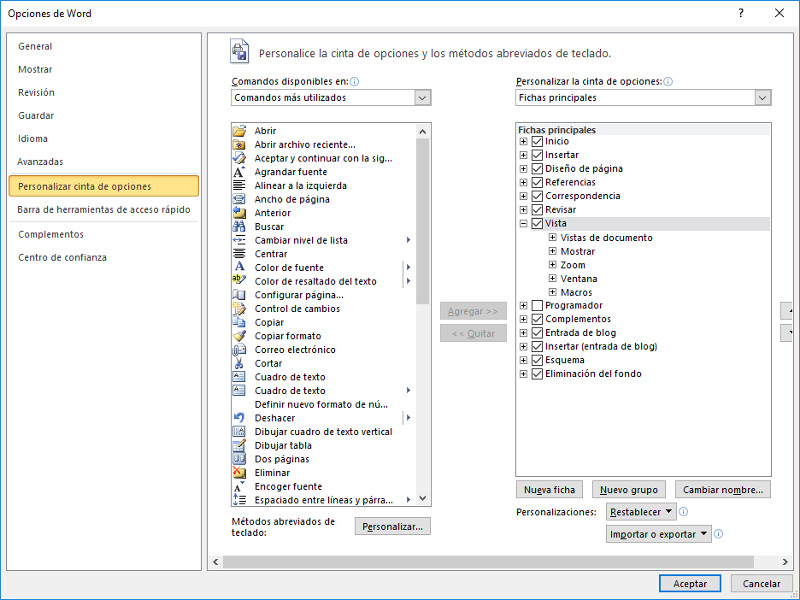Click the Cambiar nombre button
The height and width of the screenshot is (600, 800).
(x=723, y=490)
